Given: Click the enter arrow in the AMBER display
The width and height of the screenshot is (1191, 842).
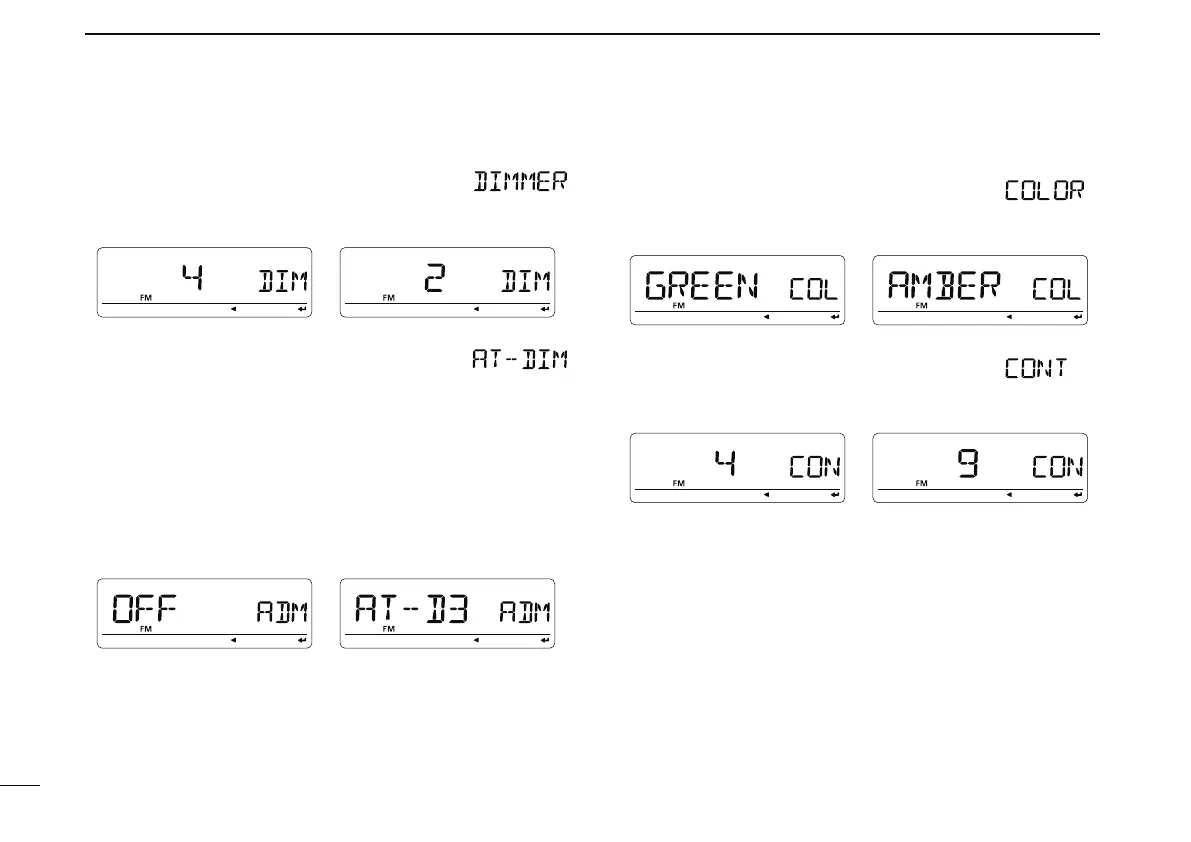Looking at the screenshot, I should [1077, 318].
